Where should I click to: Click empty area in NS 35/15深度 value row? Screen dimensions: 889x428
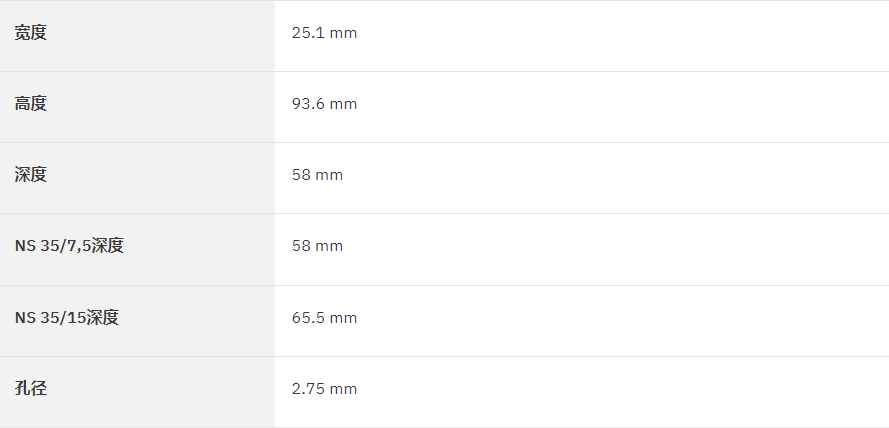[x=624, y=321]
